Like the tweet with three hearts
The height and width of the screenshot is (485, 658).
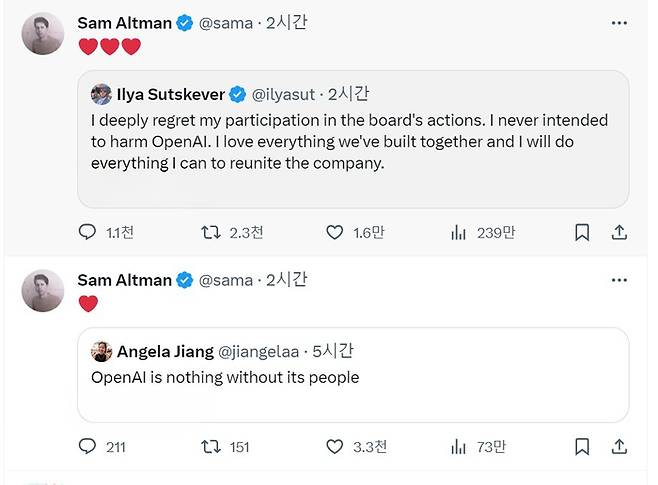coord(335,232)
